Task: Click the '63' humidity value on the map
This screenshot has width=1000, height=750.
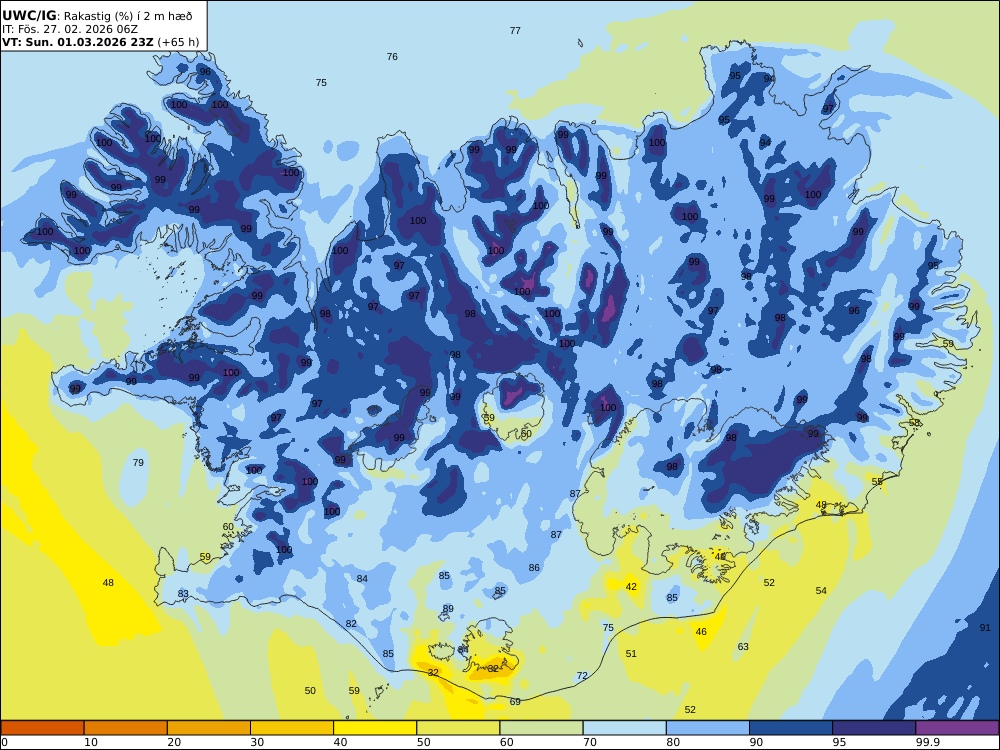Action: 743,647
